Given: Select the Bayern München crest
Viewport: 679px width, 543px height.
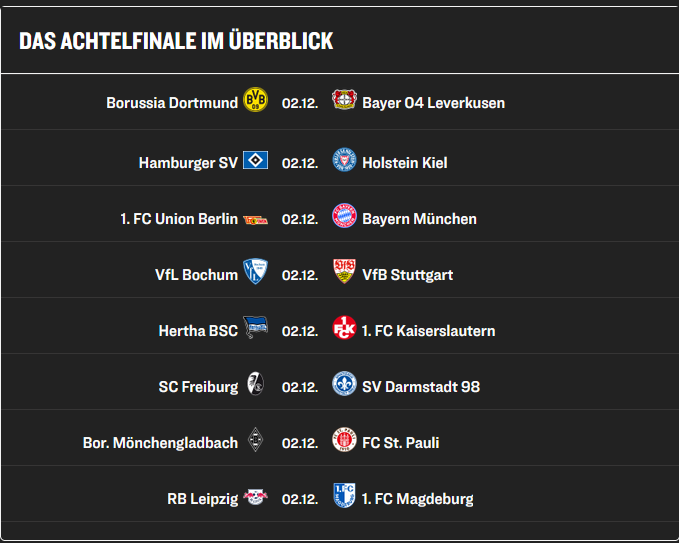Looking at the screenshot, I should tap(344, 216).
